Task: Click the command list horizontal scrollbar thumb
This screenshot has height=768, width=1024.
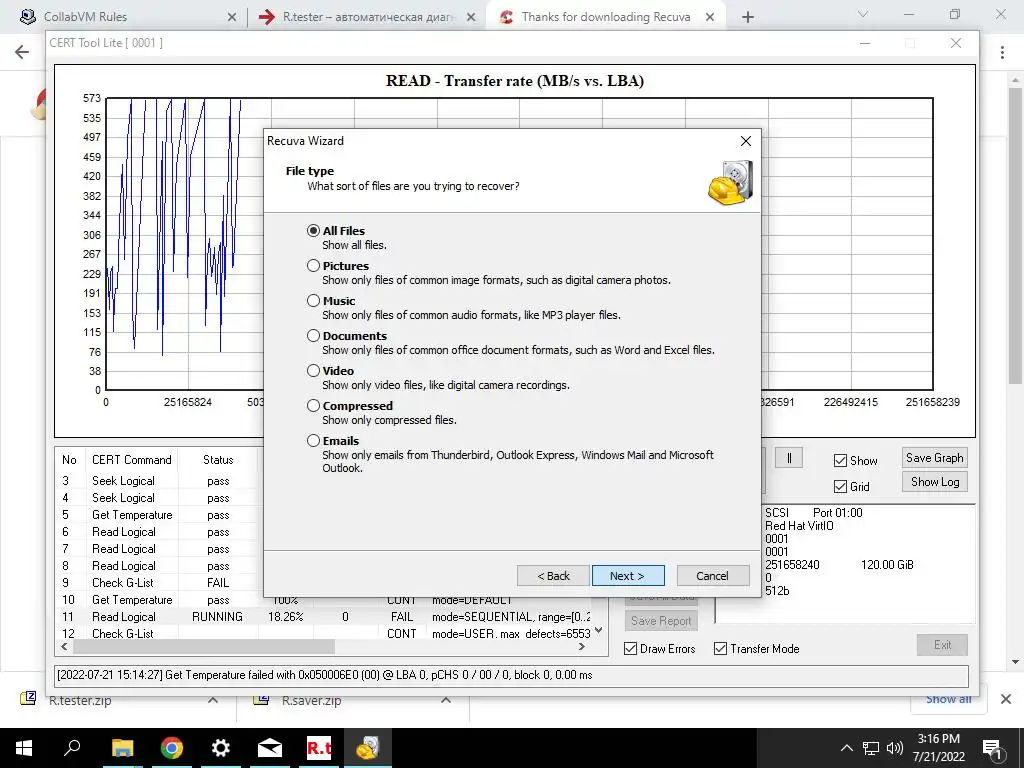Action: 204,647
